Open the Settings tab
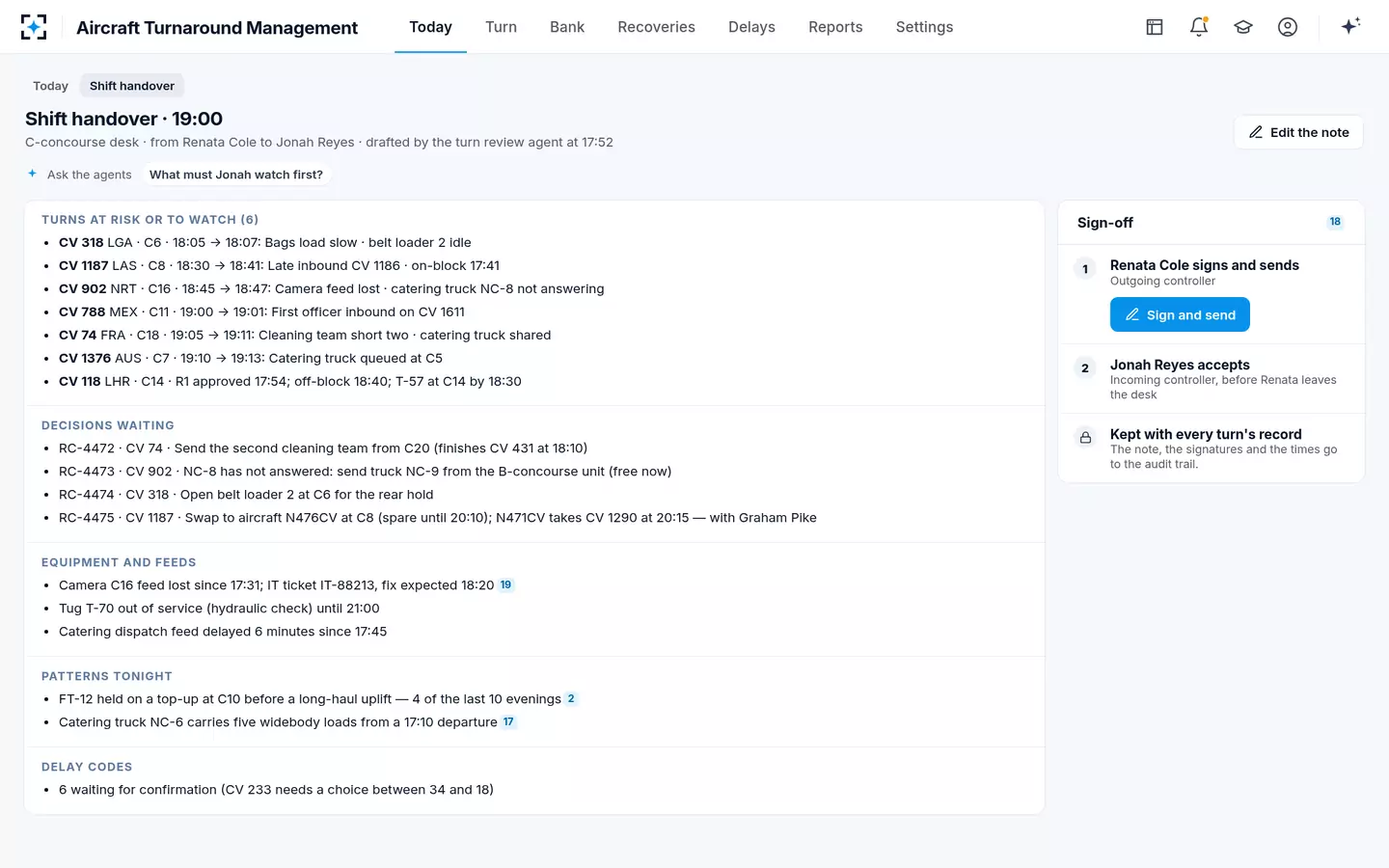The width and height of the screenshot is (1389, 868). 924,27
